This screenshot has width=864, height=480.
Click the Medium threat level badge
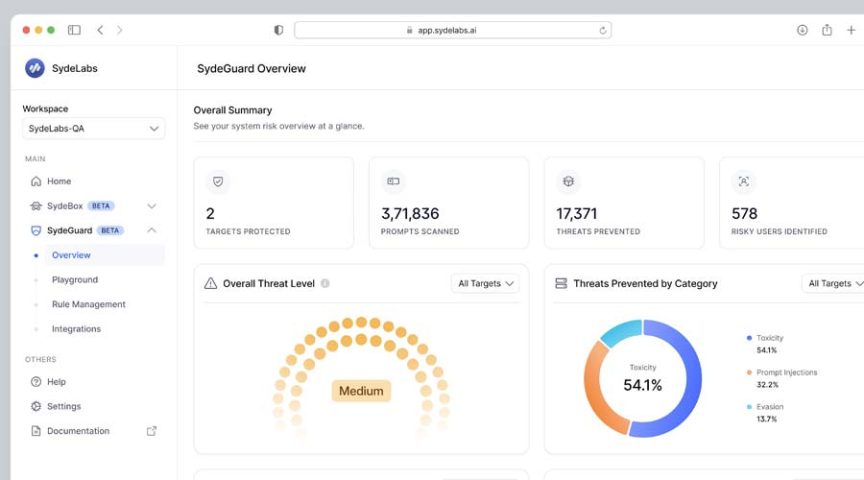[361, 391]
